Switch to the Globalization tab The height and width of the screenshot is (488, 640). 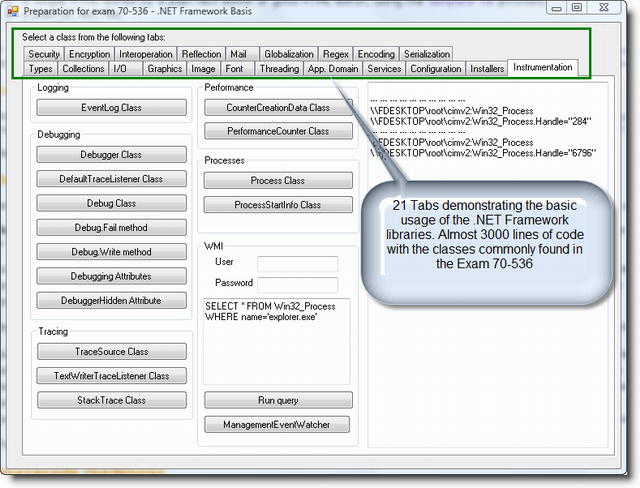tap(289, 54)
